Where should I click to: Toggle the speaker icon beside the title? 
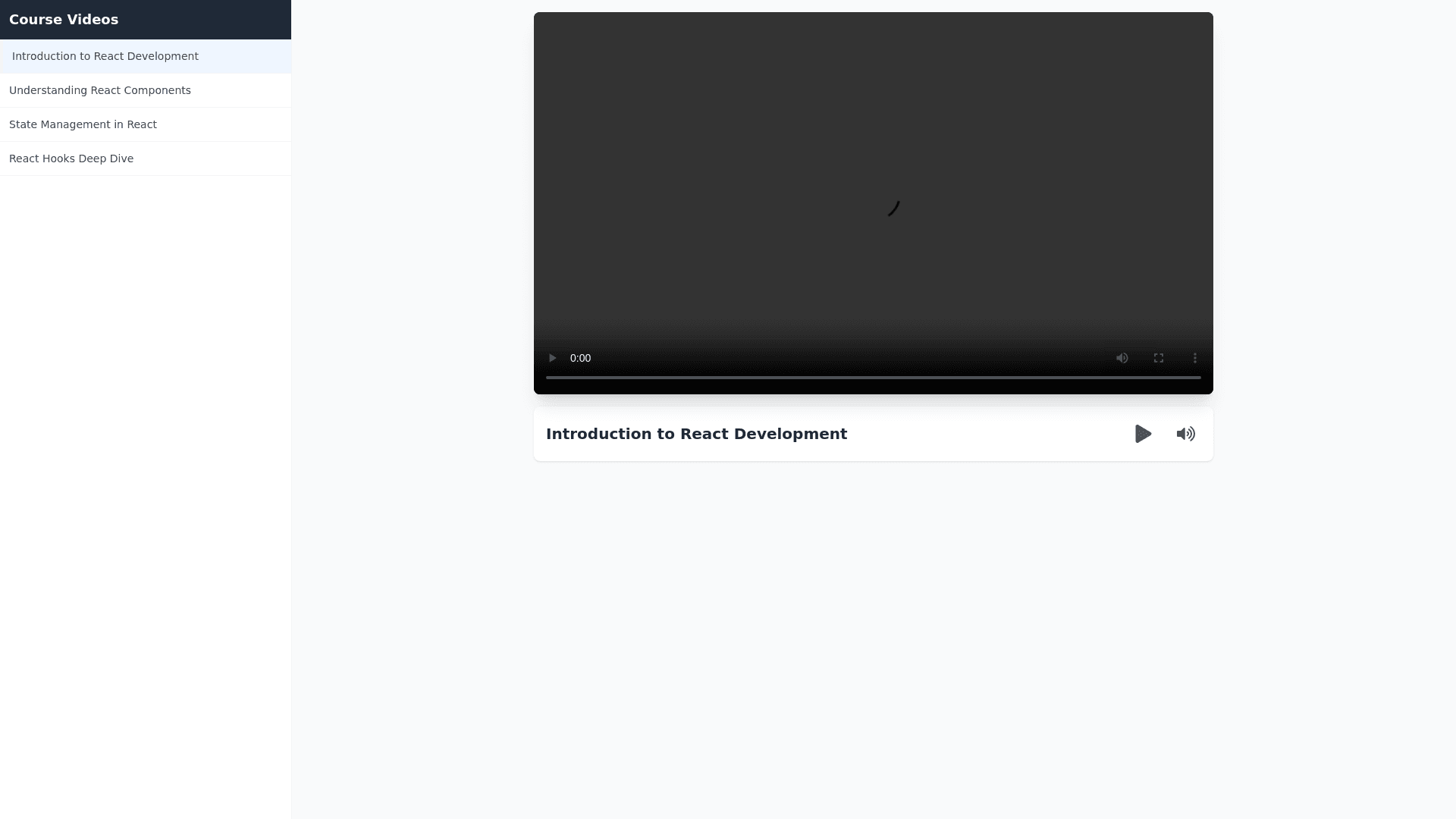(1185, 434)
